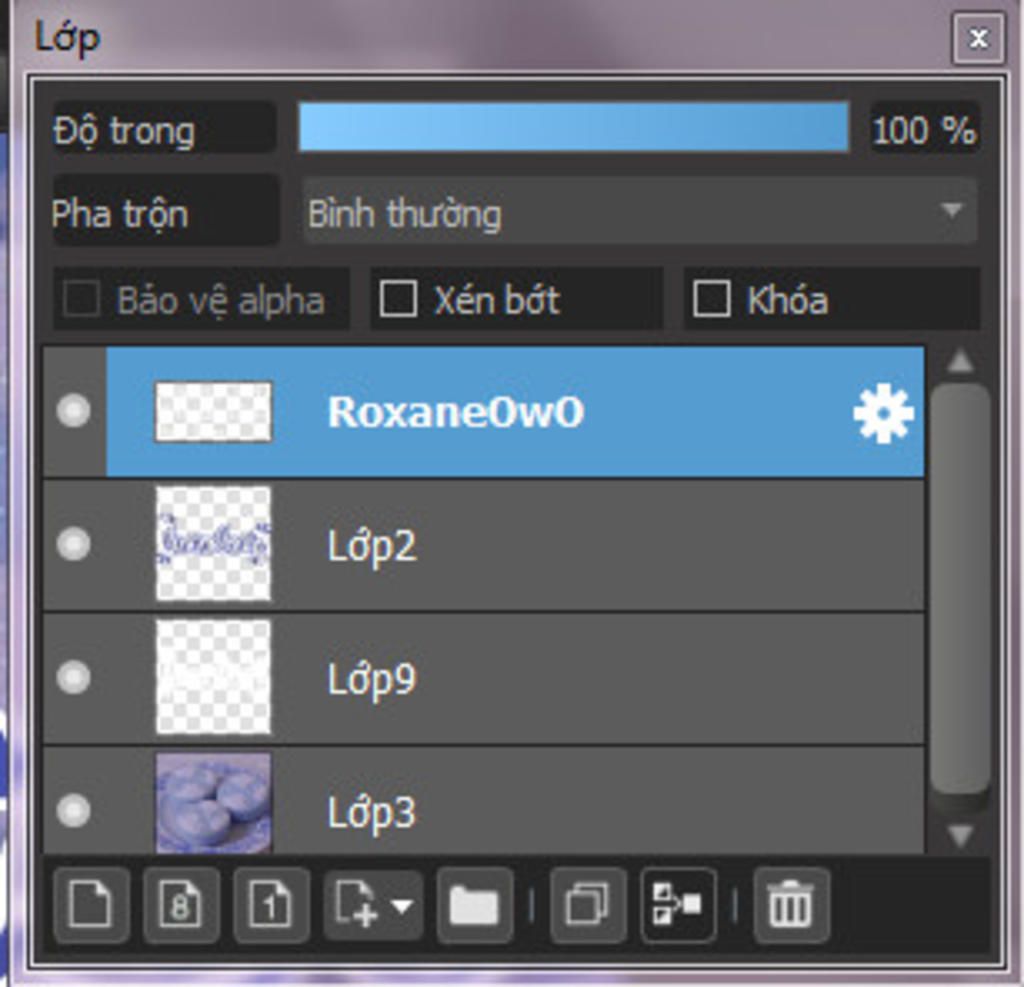Click the Lớp2 layer thumbnail
The height and width of the screenshot is (987, 1024).
[x=213, y=543]
